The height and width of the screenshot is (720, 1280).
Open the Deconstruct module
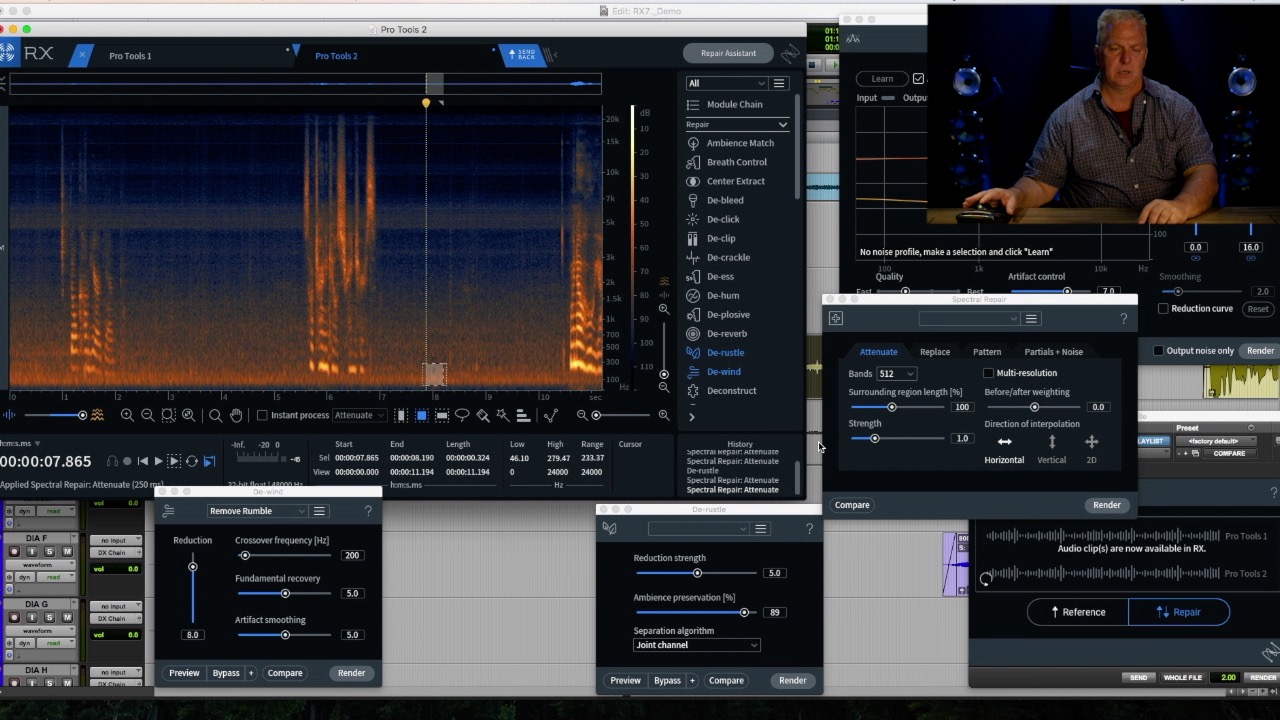731,390
